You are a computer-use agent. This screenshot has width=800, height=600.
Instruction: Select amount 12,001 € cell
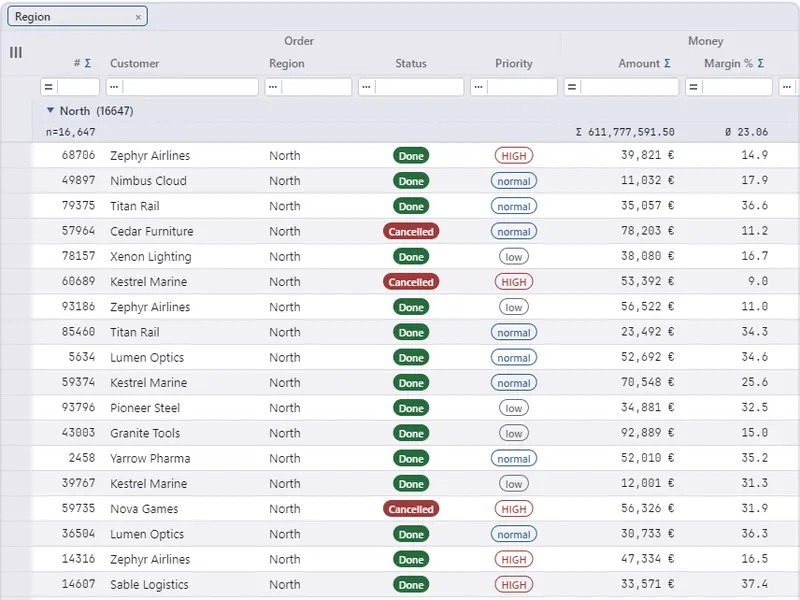[x=647, y=483]
